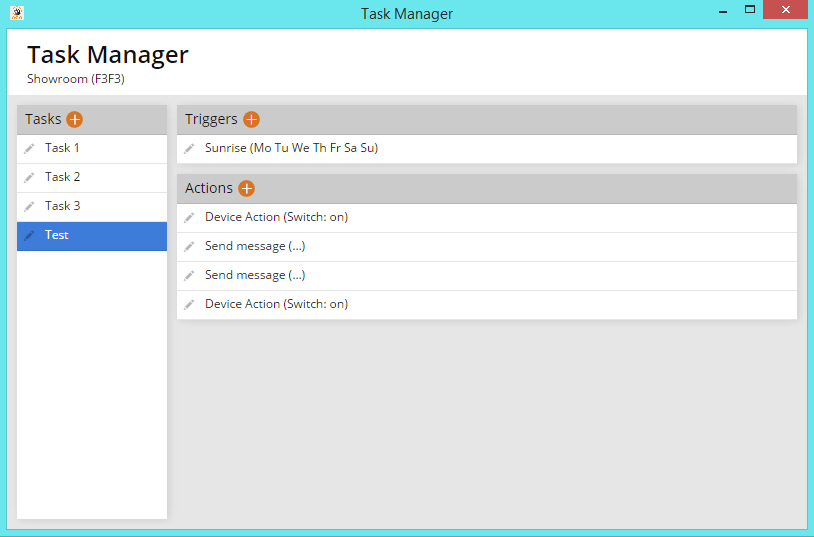This screenshot has width=814, height=537.
Task: Open the last Device Action (Switch: on) entry
Action: coord(276,304)
